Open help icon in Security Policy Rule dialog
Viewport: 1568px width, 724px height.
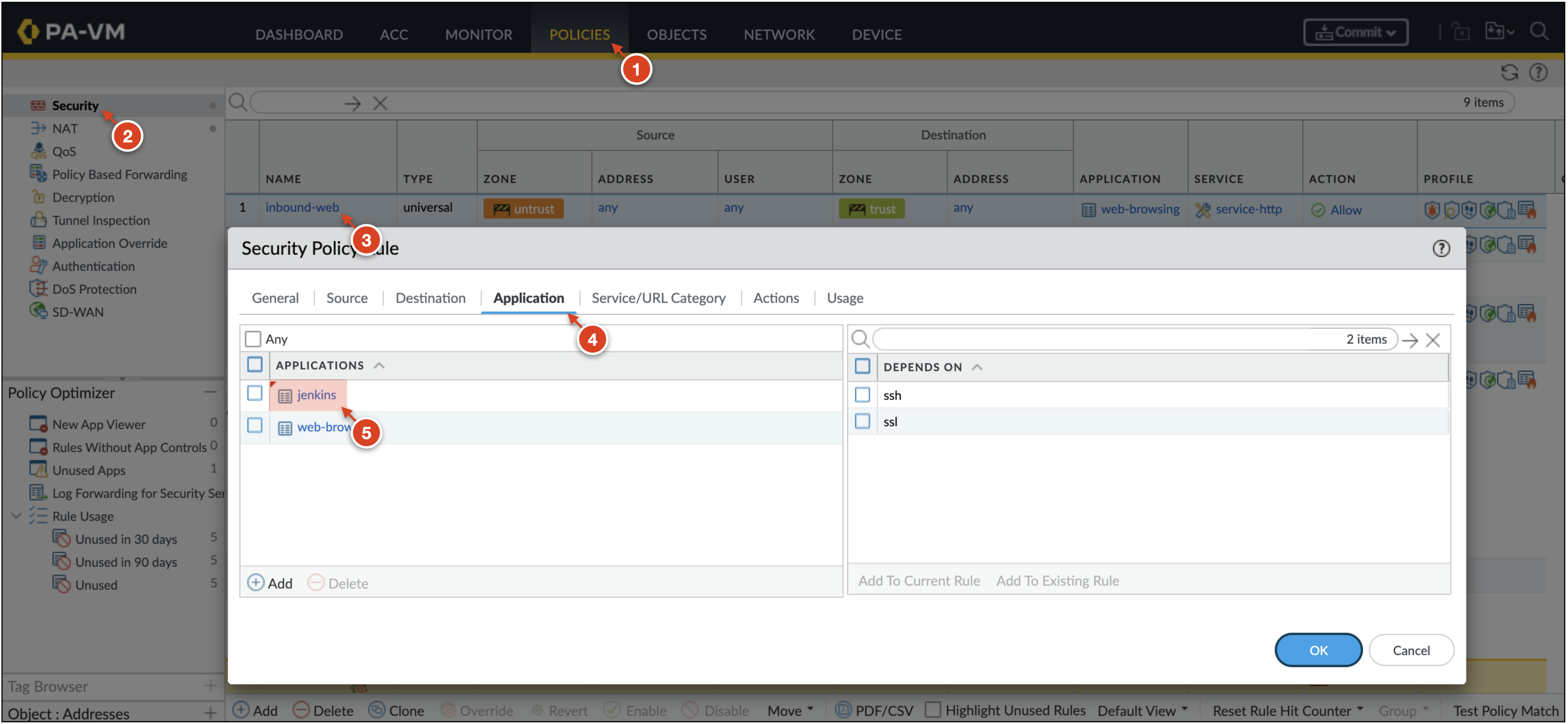point(1441,248)
